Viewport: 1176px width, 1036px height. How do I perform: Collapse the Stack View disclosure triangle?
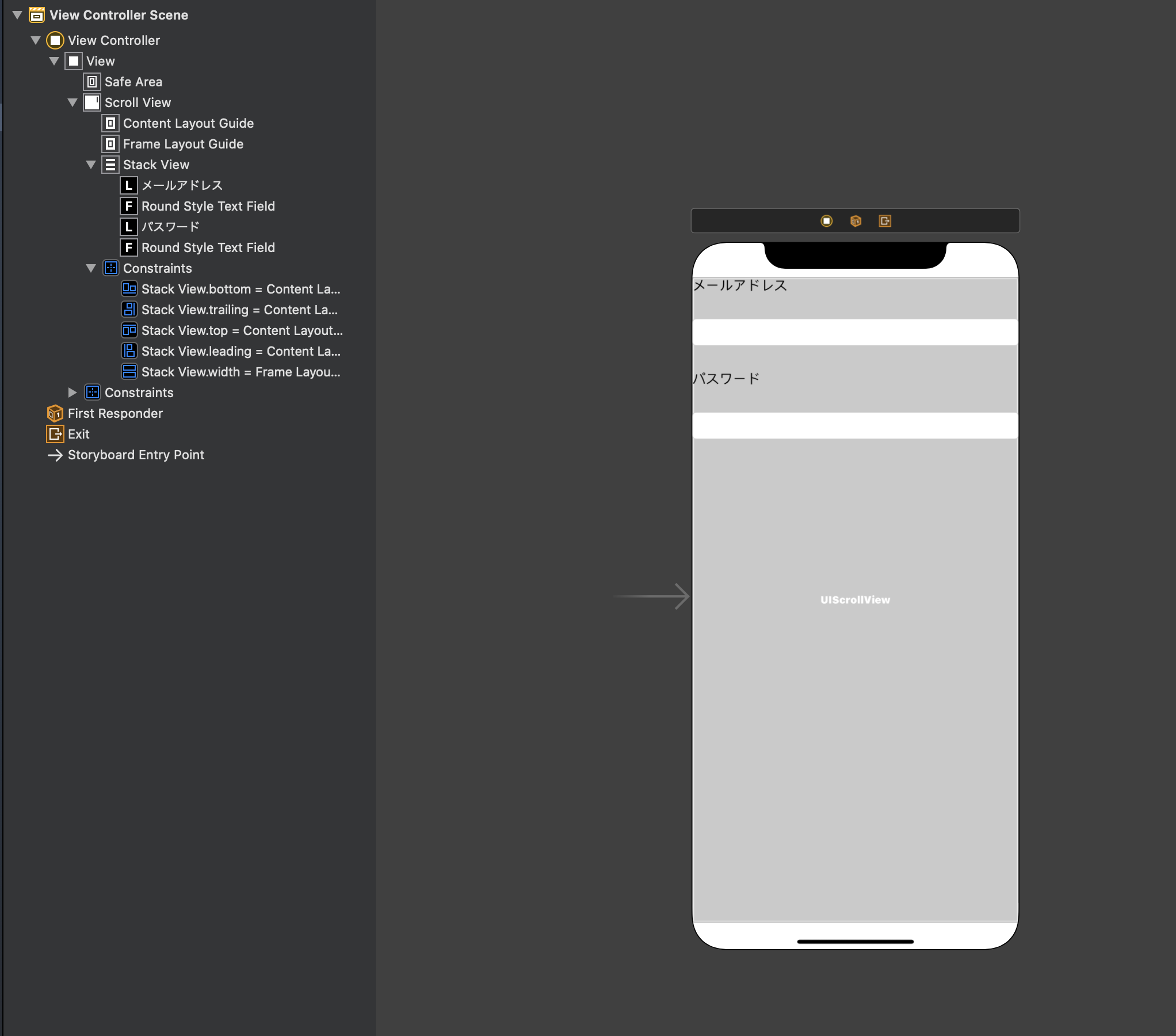91,165
